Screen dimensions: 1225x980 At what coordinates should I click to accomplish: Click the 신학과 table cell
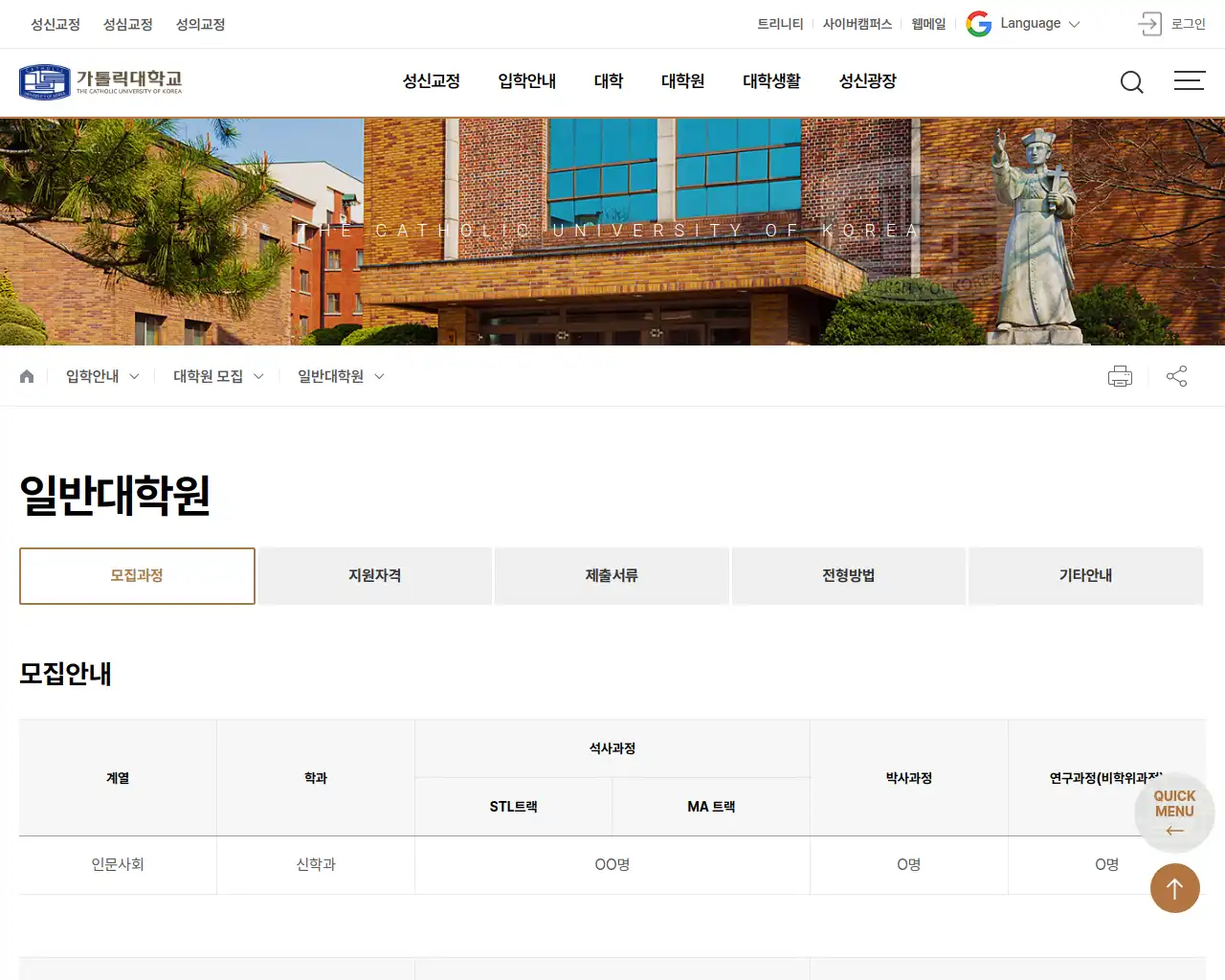pyautogui.click(x=316, y=865)
